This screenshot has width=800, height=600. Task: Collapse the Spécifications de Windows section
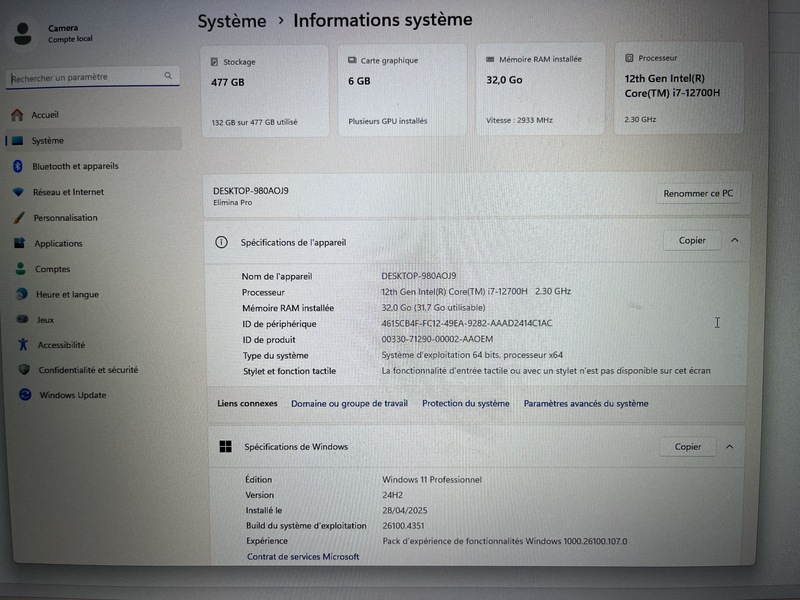pyautogui.click(x=730, y=446)
